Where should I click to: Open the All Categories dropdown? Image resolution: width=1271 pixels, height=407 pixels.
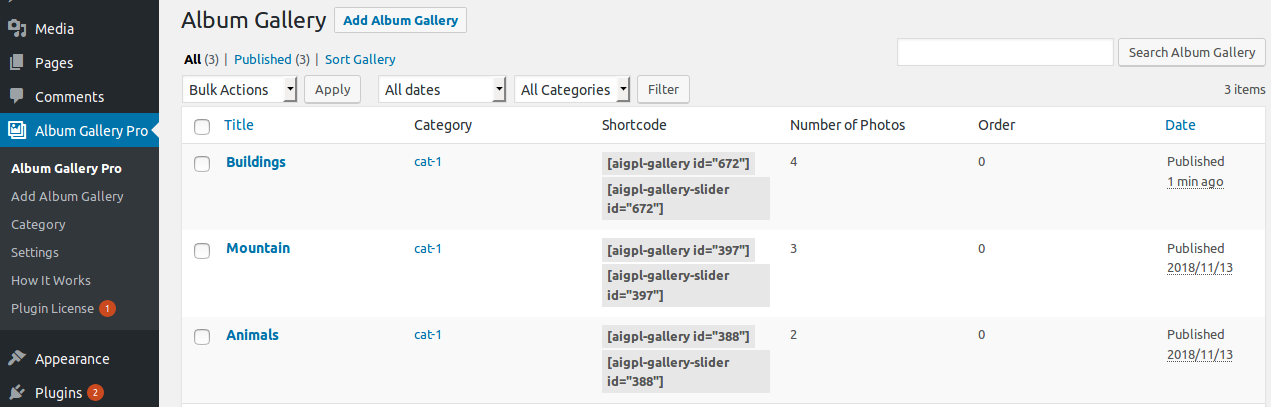tap(573, 90)
